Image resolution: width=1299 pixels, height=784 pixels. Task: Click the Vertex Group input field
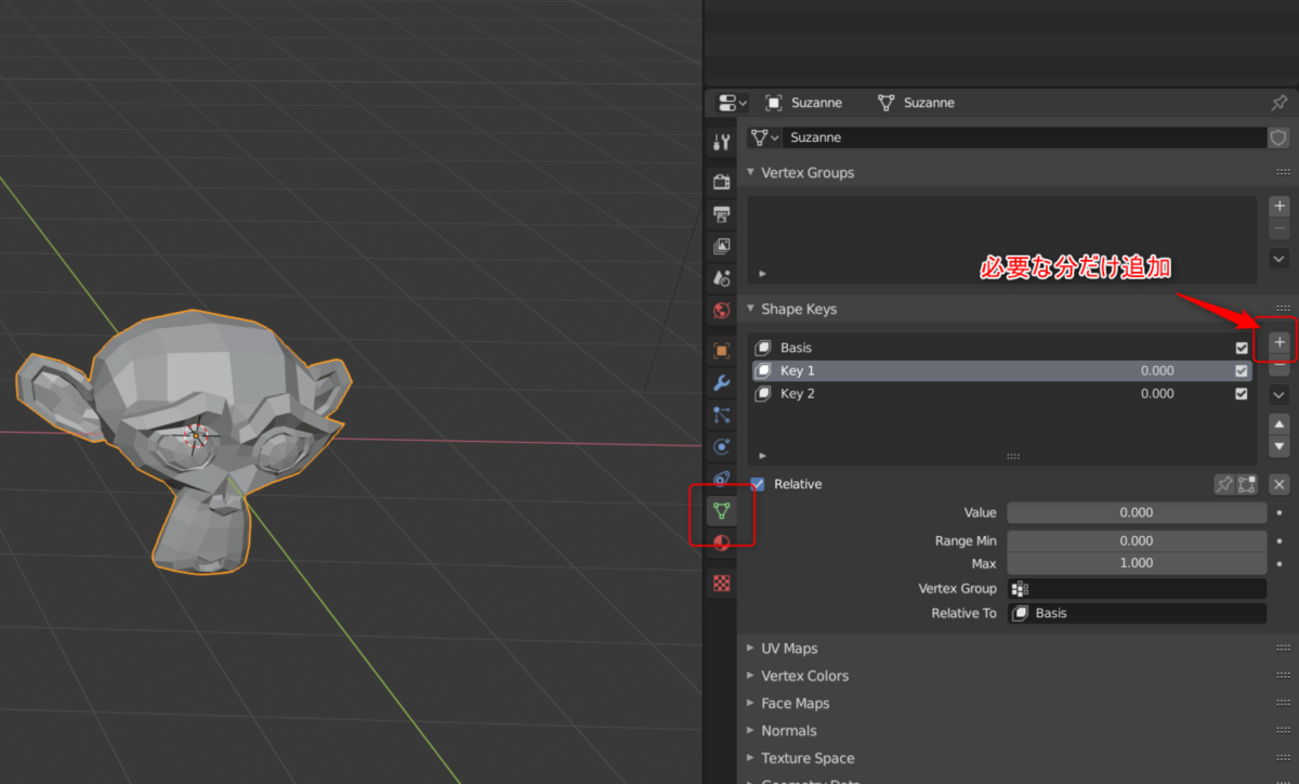tap(1136, 589)
